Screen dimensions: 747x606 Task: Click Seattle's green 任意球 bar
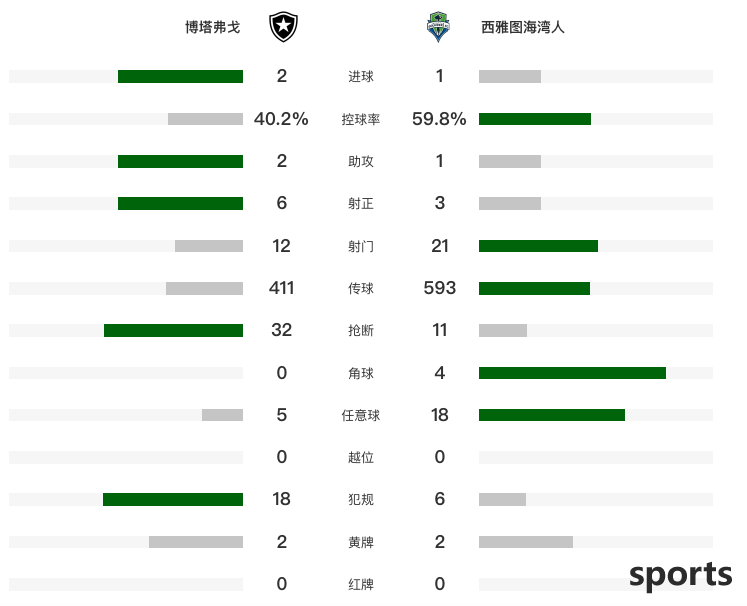click(x=552, y=415)
